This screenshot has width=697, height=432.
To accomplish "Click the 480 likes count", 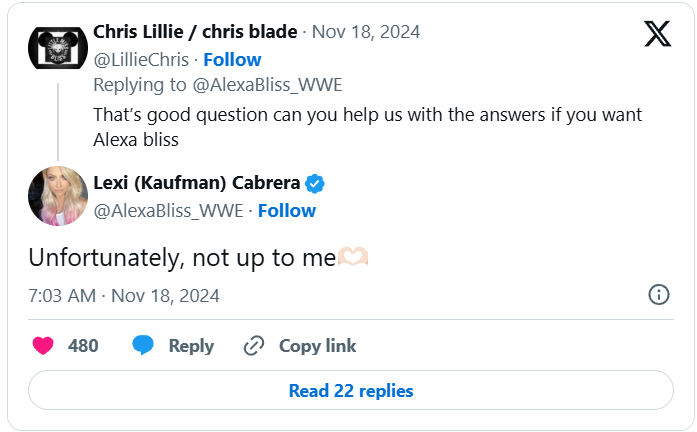I will (83, 346).
